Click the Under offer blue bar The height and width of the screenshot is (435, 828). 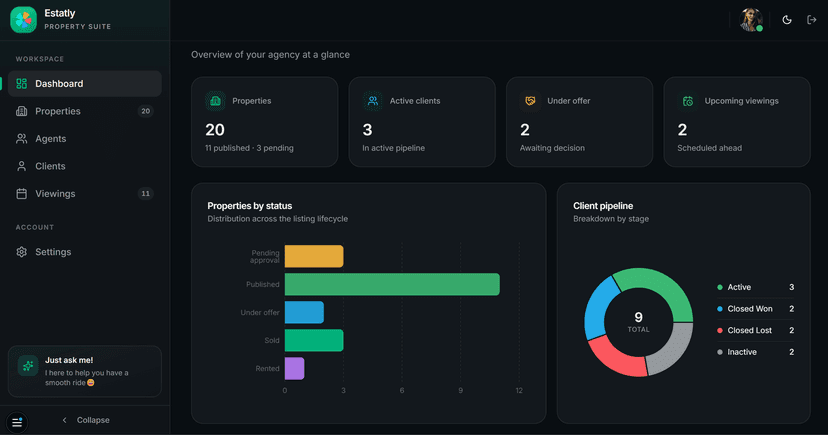click(x=304, y=312)
